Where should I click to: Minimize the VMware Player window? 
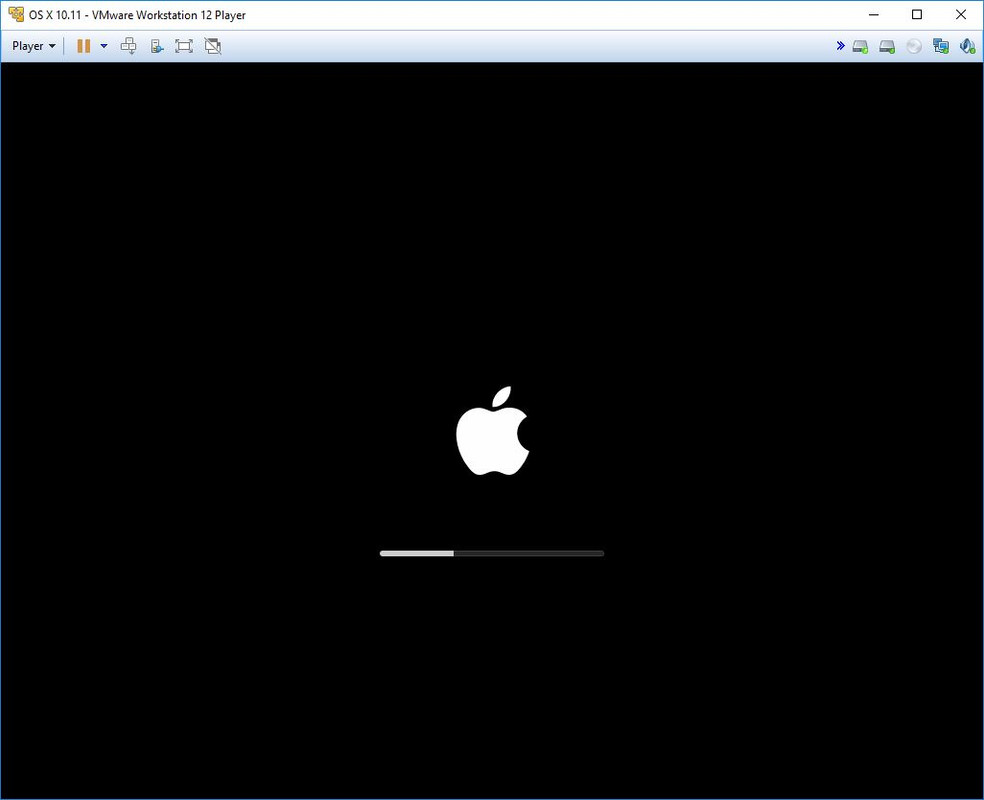(x=874, y=14)
